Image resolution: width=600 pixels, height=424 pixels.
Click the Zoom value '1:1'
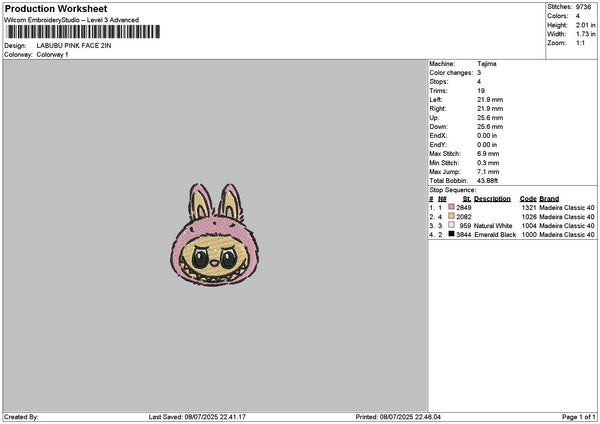[x=580, y=43]
